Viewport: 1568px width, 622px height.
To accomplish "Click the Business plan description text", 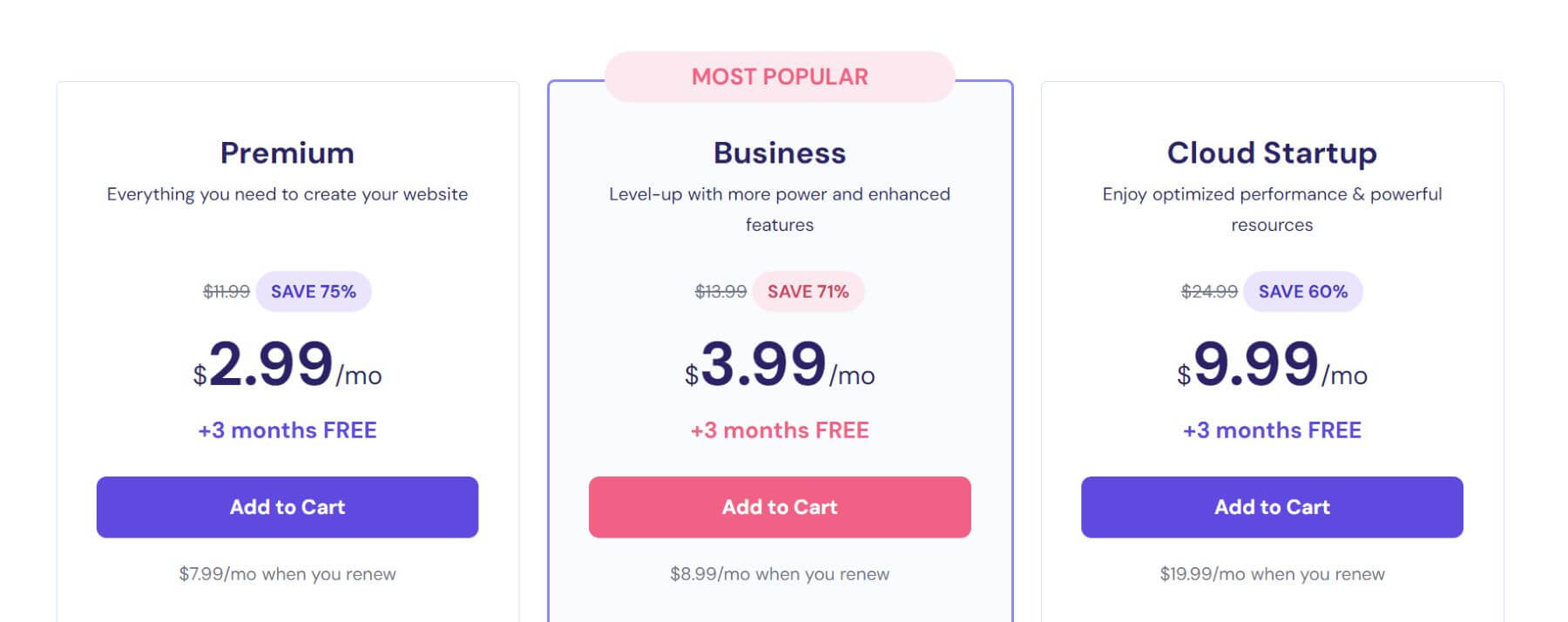I will click(780, 209).
